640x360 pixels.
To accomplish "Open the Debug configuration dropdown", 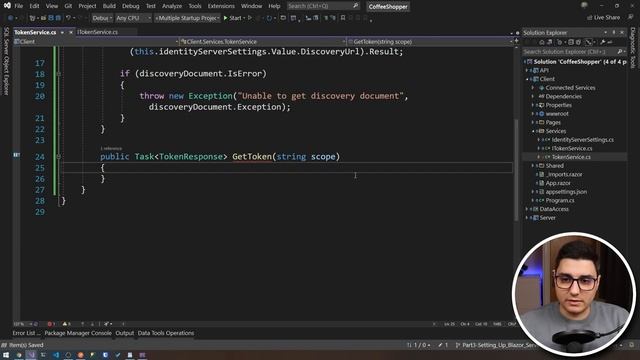I will coord(102,18).
